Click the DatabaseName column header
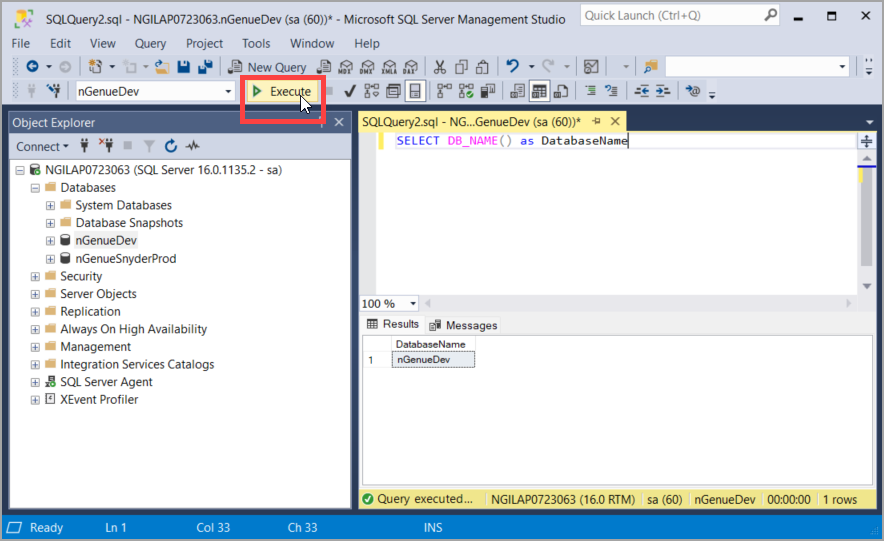 (433, 344)
